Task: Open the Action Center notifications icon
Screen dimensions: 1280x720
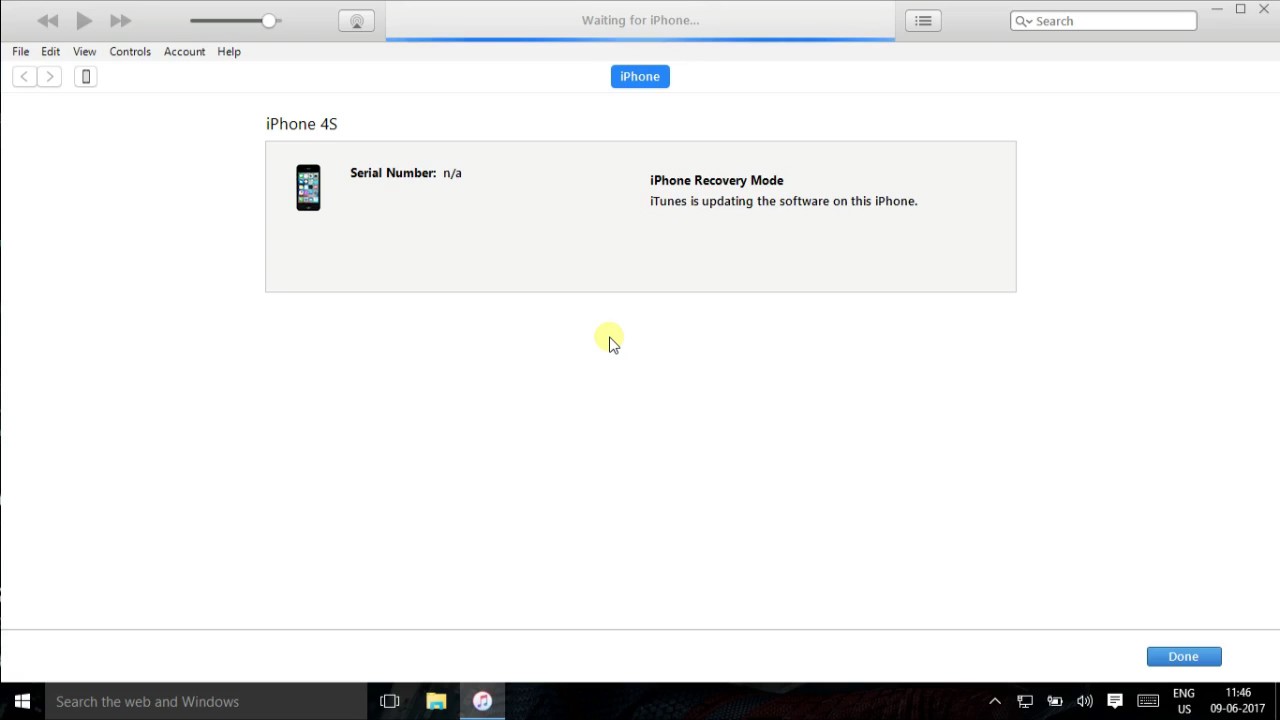Action: (1115, 702)
